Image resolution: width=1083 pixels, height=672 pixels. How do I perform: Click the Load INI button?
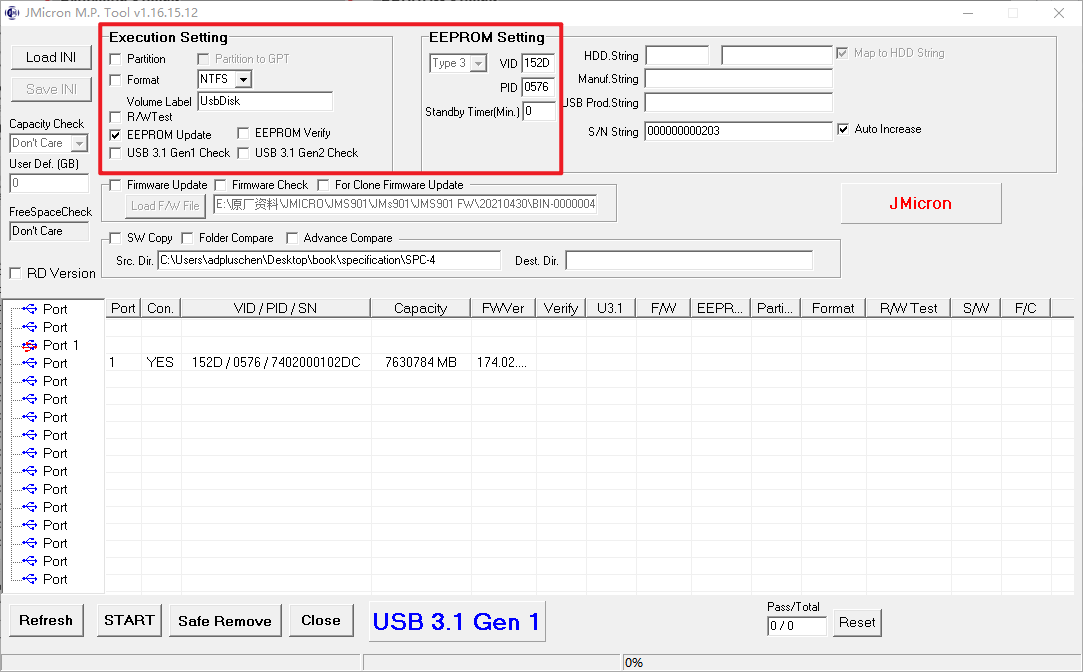(x=51, y=57)
